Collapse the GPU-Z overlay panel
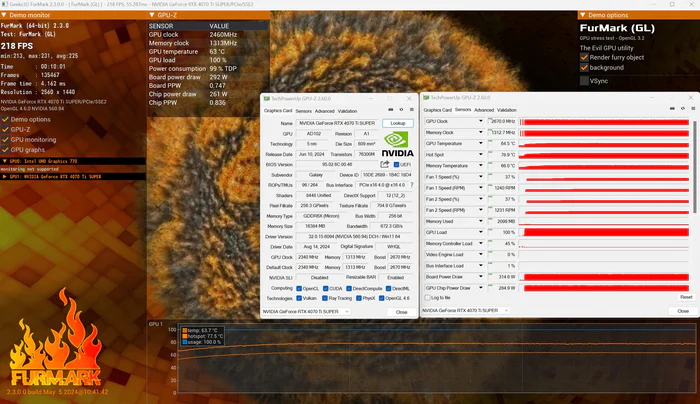The width and height of the screenshot is (700, 404). tap(152, 15)
